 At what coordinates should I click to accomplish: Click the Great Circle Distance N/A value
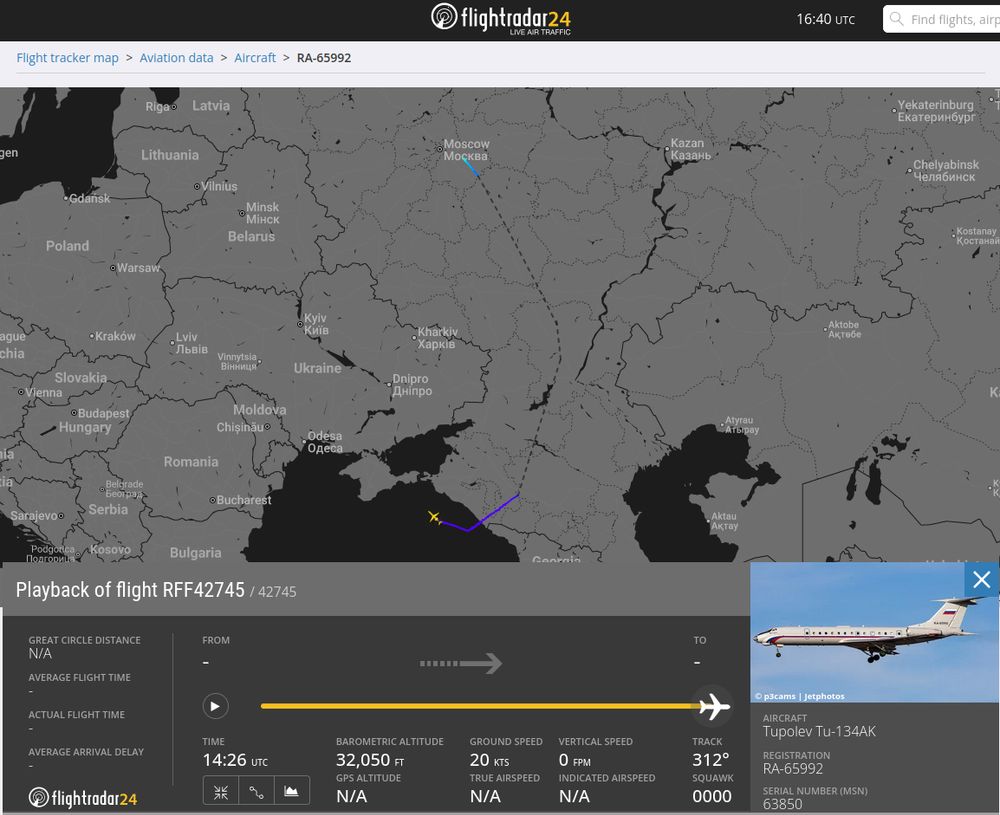[x=40, y=653]
